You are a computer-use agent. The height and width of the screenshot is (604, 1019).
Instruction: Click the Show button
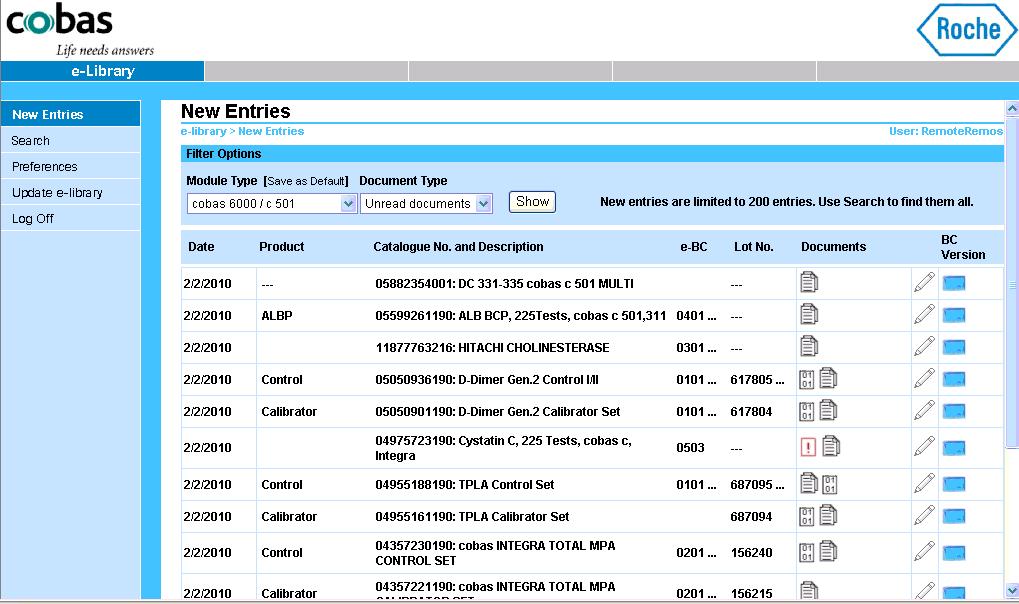tap(532, 202)
